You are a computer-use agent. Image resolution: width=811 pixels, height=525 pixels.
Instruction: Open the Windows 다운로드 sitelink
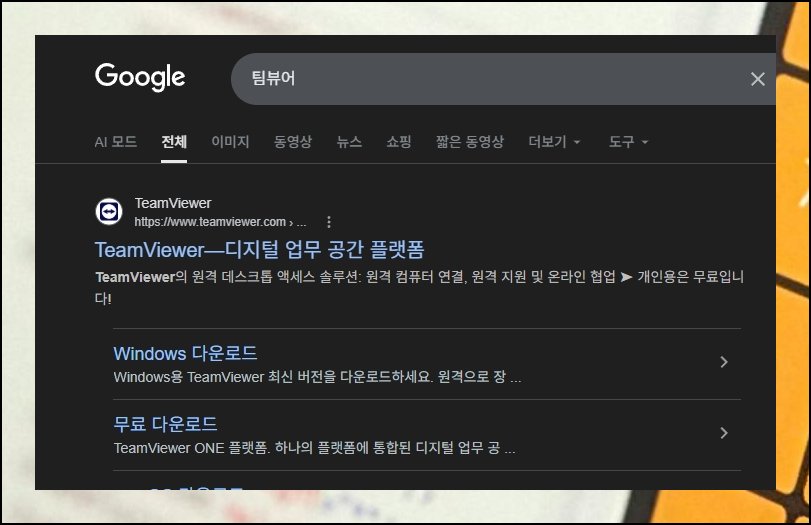[x=185, y=354]
